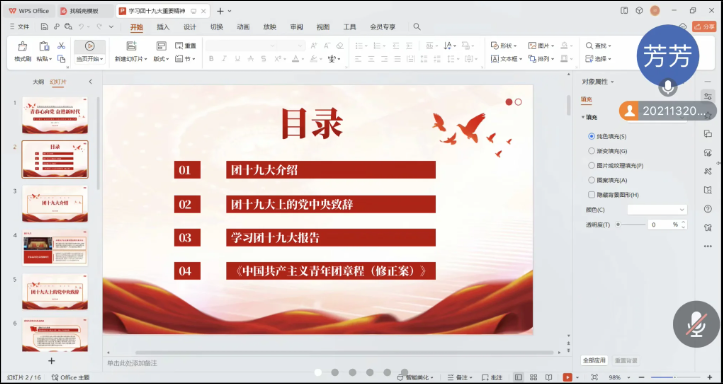Click the fit-slide-to-window icon
The width and height of the screenshot is (723, 384).
[x=594, y=377]
